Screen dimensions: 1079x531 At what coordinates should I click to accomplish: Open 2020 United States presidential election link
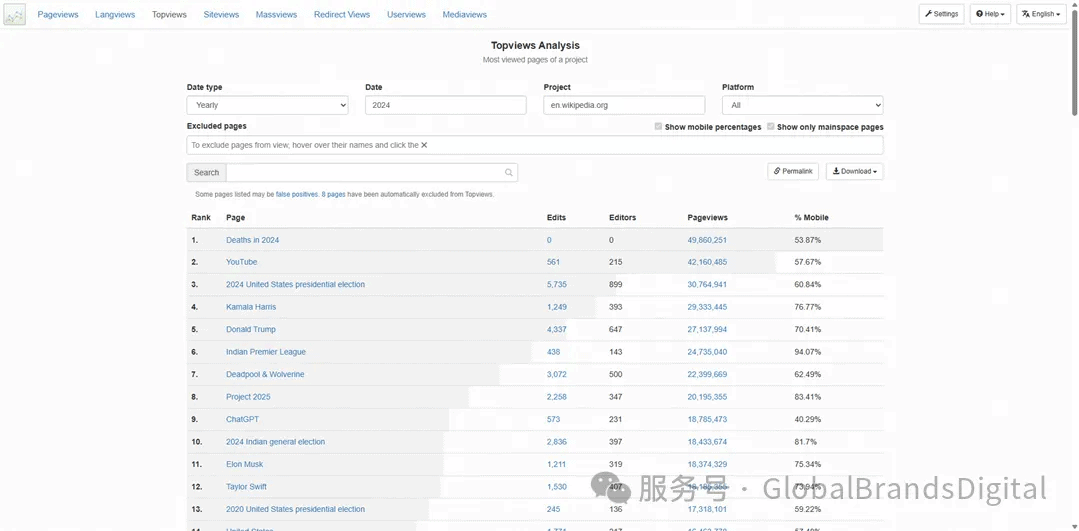(295, 509)
